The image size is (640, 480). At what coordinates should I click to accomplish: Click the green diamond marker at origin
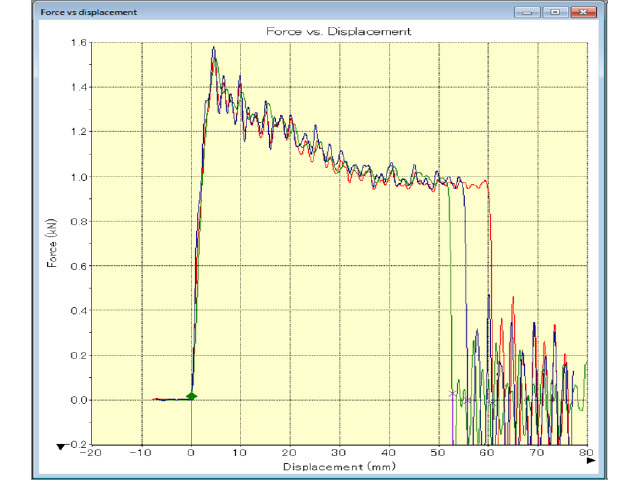click(192, 396)
